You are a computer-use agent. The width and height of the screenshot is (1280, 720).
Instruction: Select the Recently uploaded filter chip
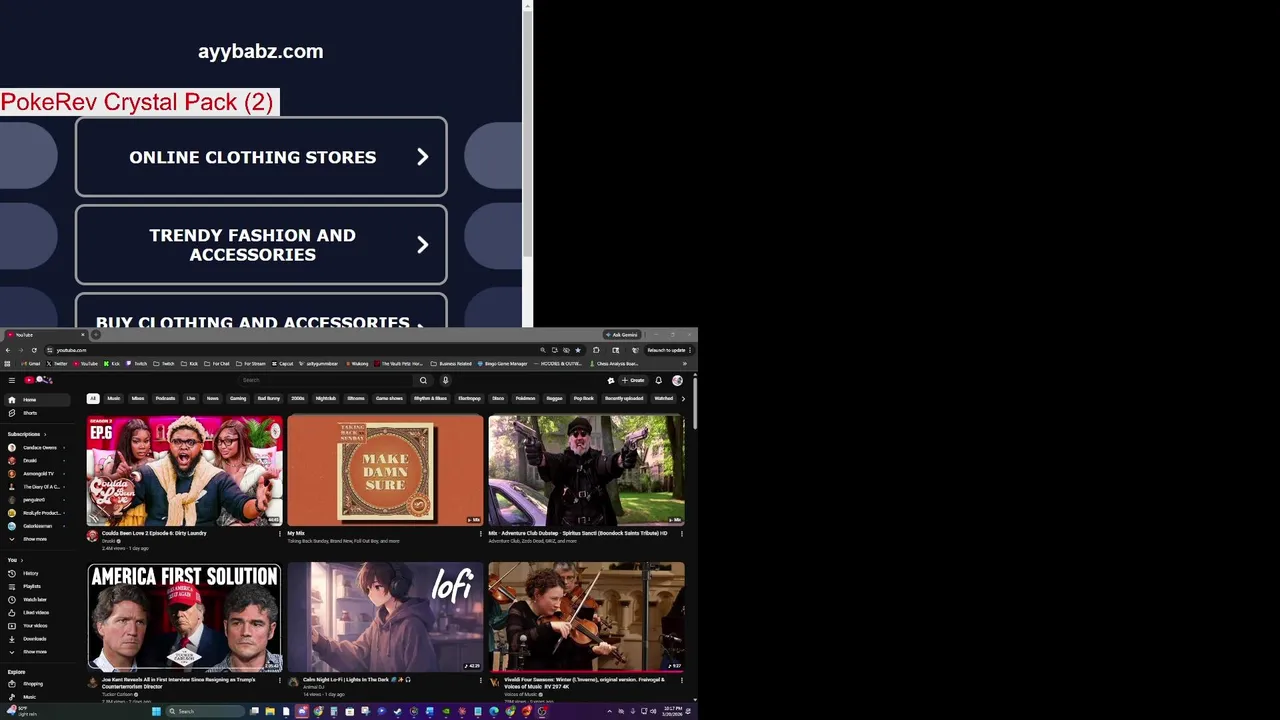[624, 398]
